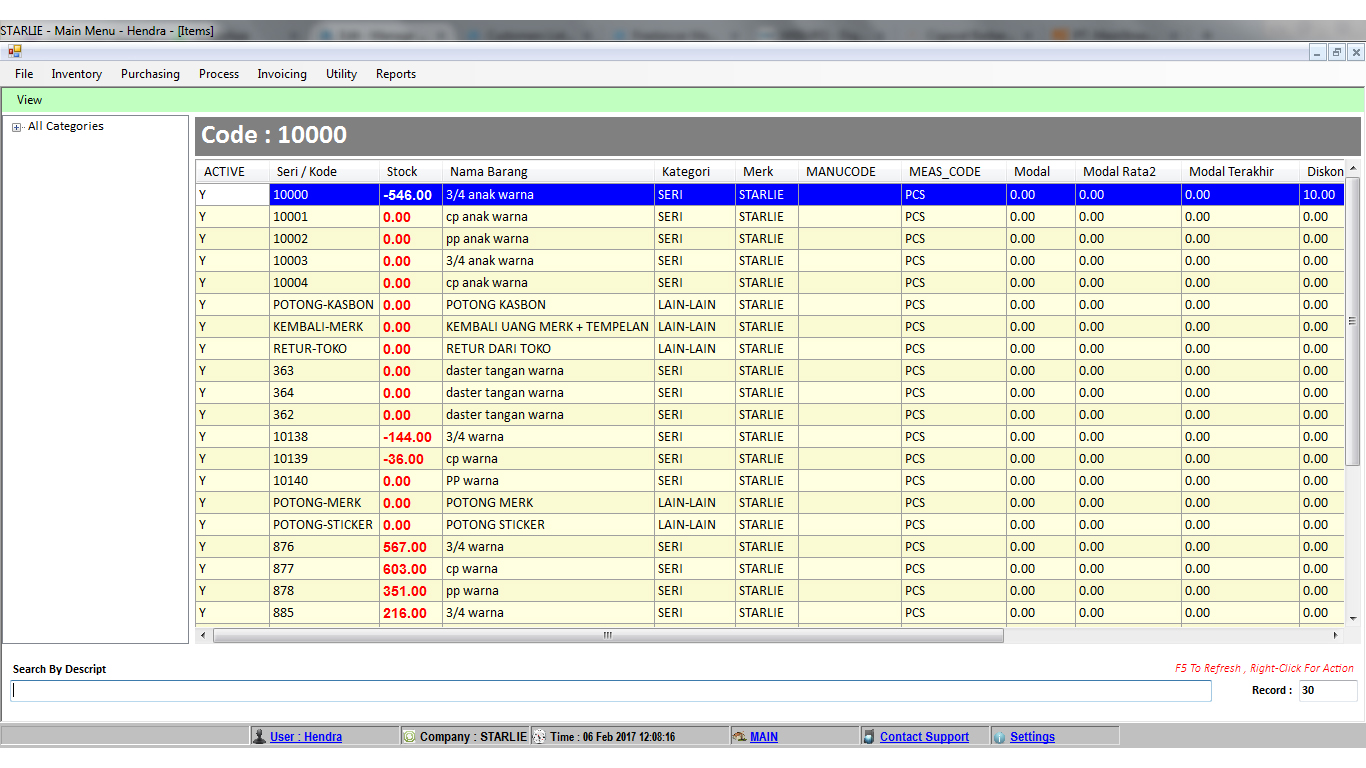Viewport: 1366px width, 768px height.
Task: Expand the All Categories tree node
Action: 16,127
